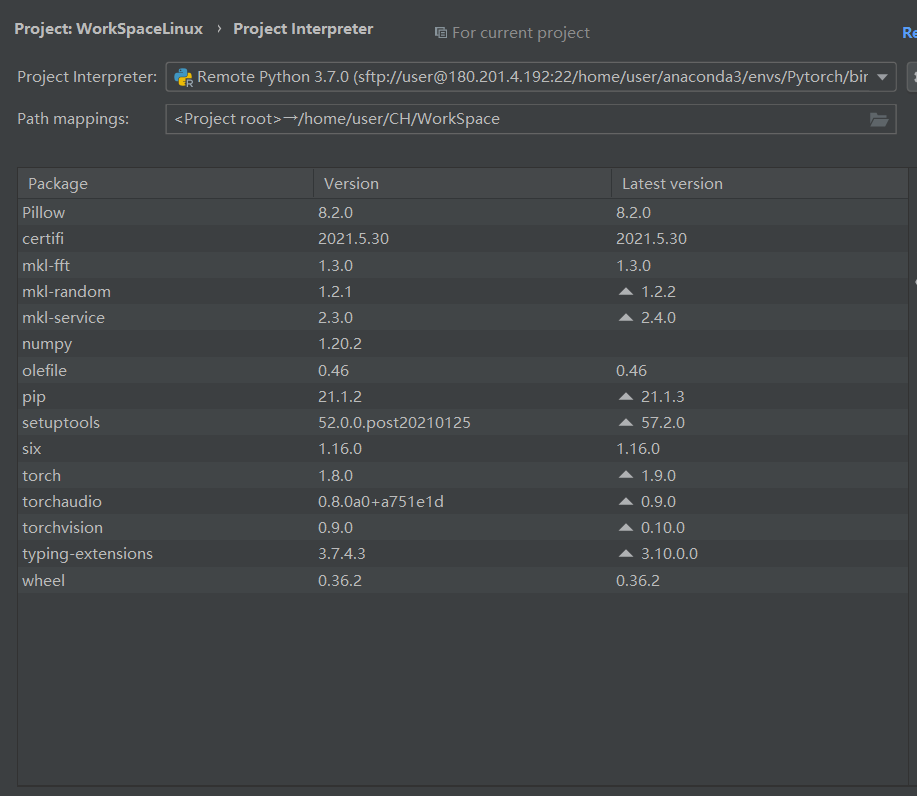Select the Pillow package row
Screen dimensions: 917x796
[x=463, y=212]
